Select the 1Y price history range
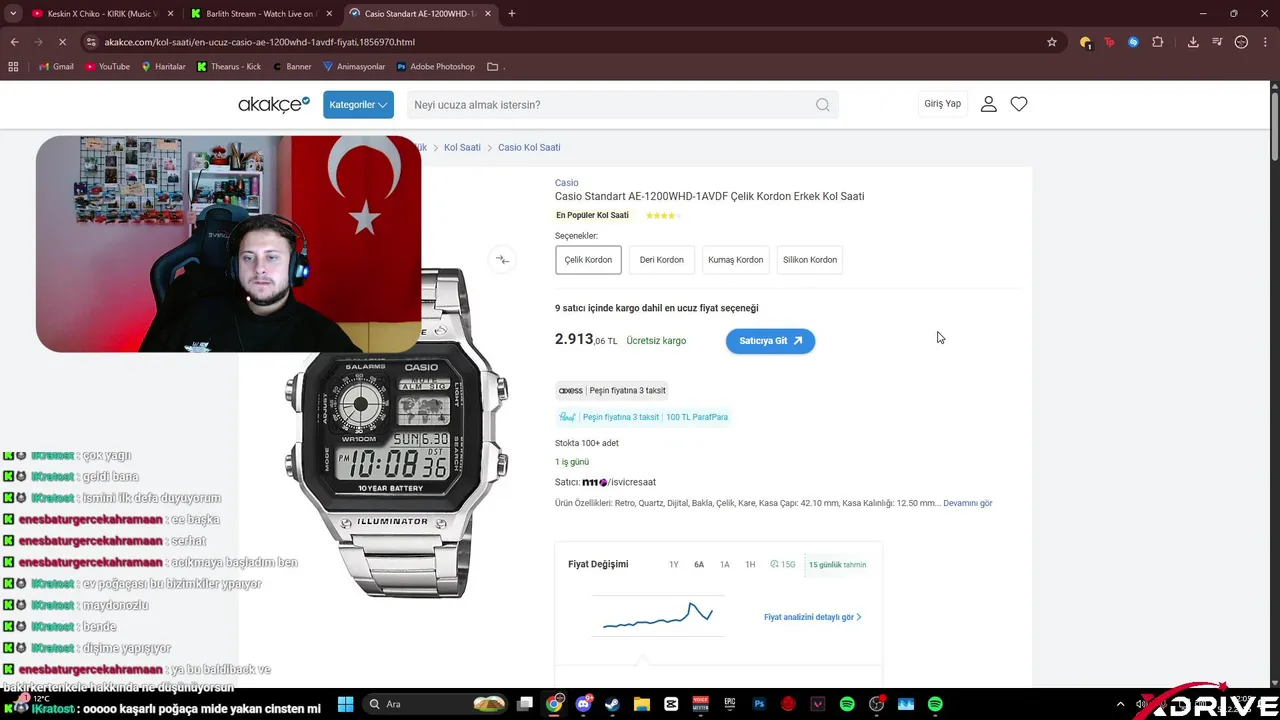 click(x=674, y=565)
